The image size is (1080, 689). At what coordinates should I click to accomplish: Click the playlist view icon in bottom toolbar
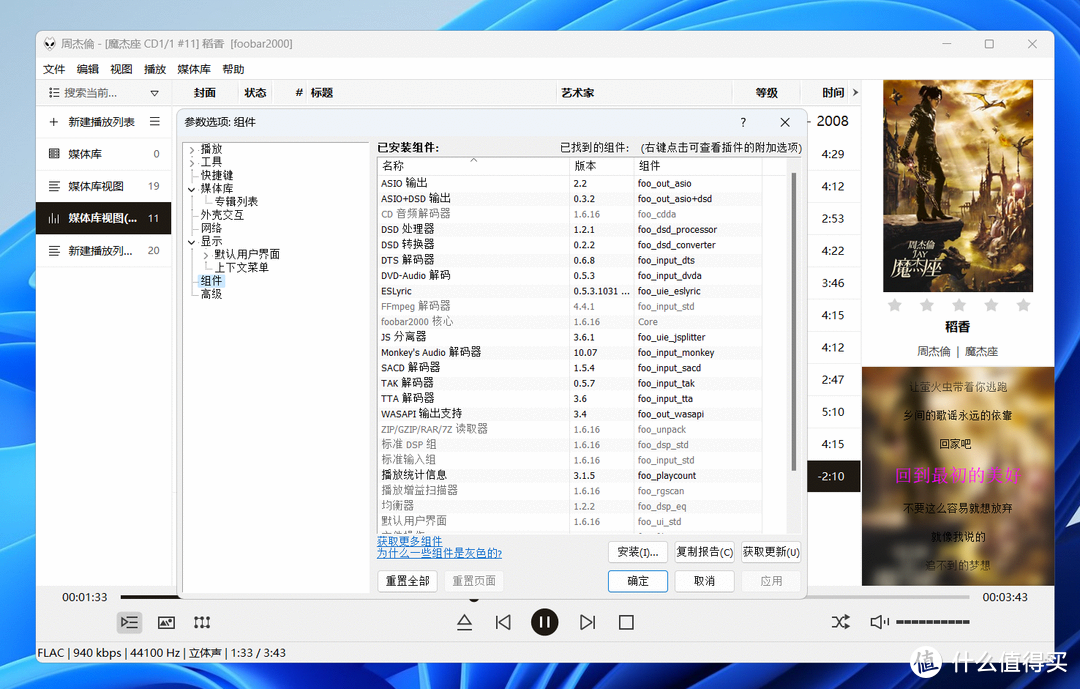[129, 622]
